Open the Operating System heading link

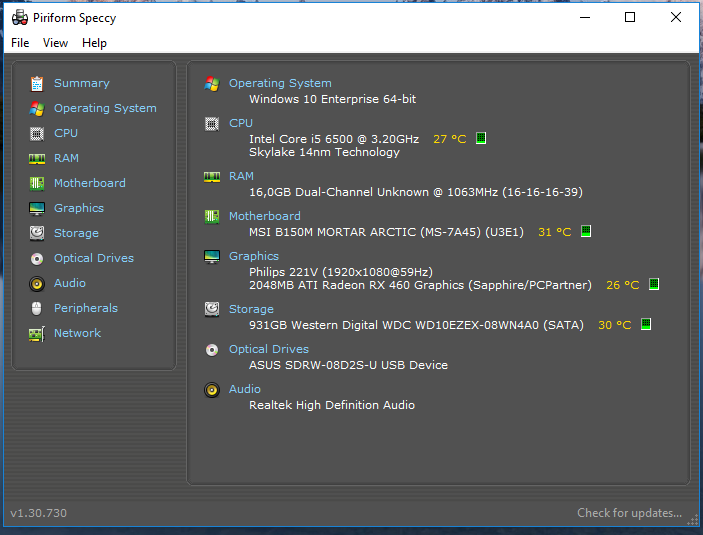click(x=280, y=83)
